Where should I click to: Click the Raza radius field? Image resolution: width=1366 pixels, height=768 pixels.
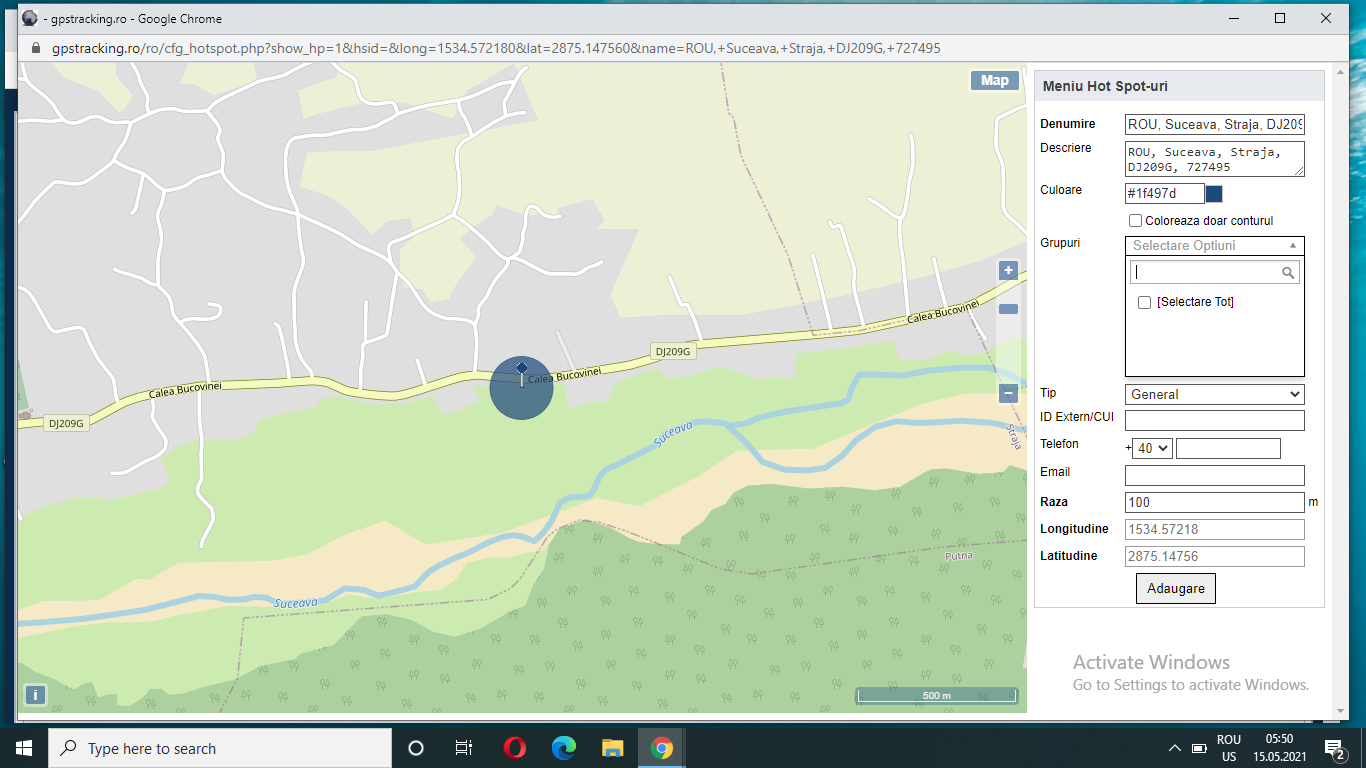pyautogui.click(x=1215, y=502)
